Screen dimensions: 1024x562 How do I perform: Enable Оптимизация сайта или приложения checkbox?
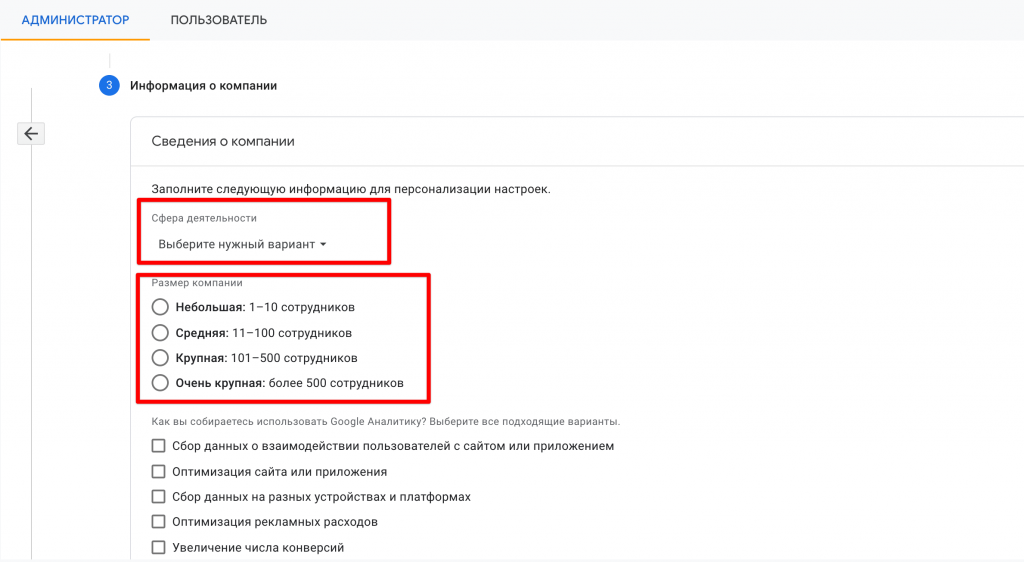(x=158, y=471)
